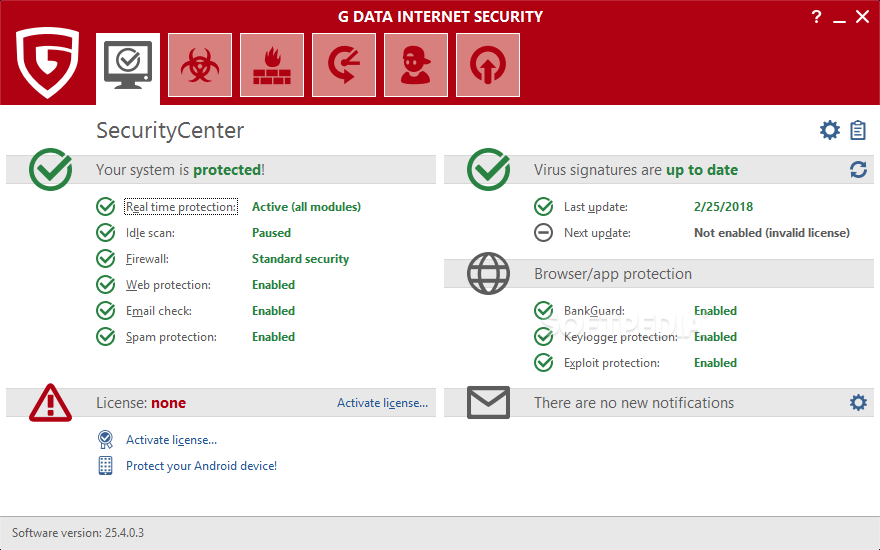Screen dimensions: 880x550
Task: Click the BankGuard check icon
Action: (543, 310)
